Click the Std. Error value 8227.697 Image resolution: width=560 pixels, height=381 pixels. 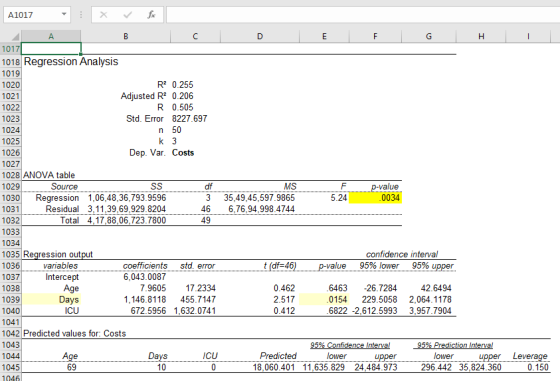189,119
